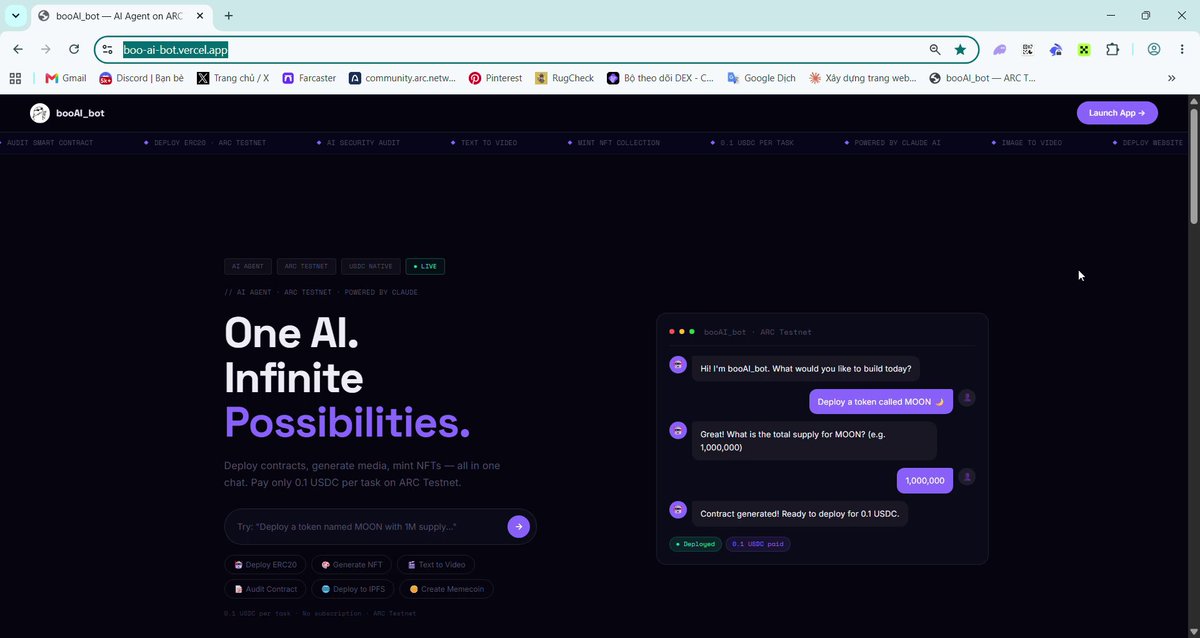Click the green LIVE status badge

point(425,266)
